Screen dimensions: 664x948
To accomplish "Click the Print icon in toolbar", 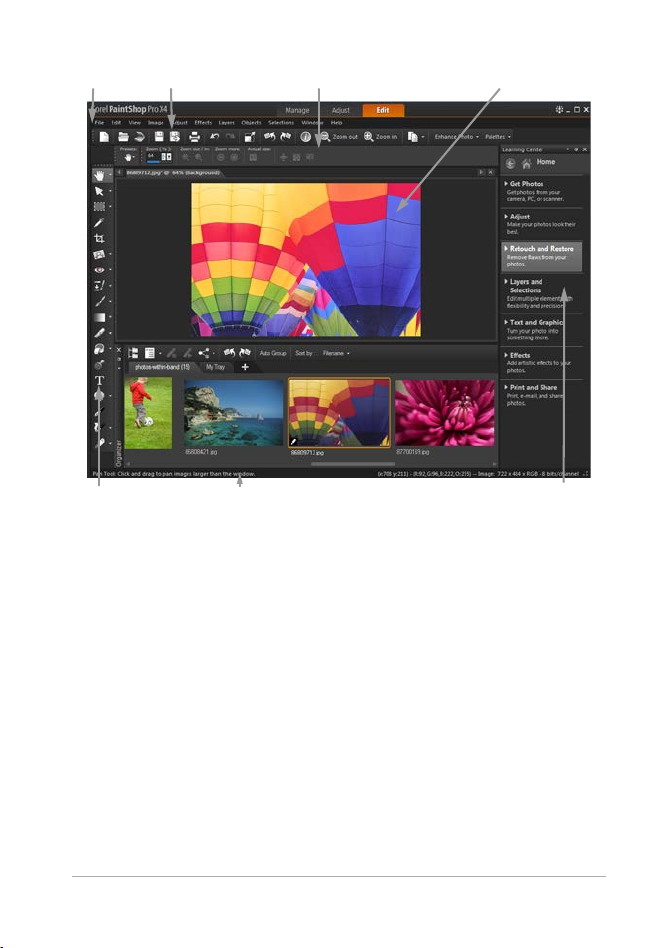I will point(194,137).
